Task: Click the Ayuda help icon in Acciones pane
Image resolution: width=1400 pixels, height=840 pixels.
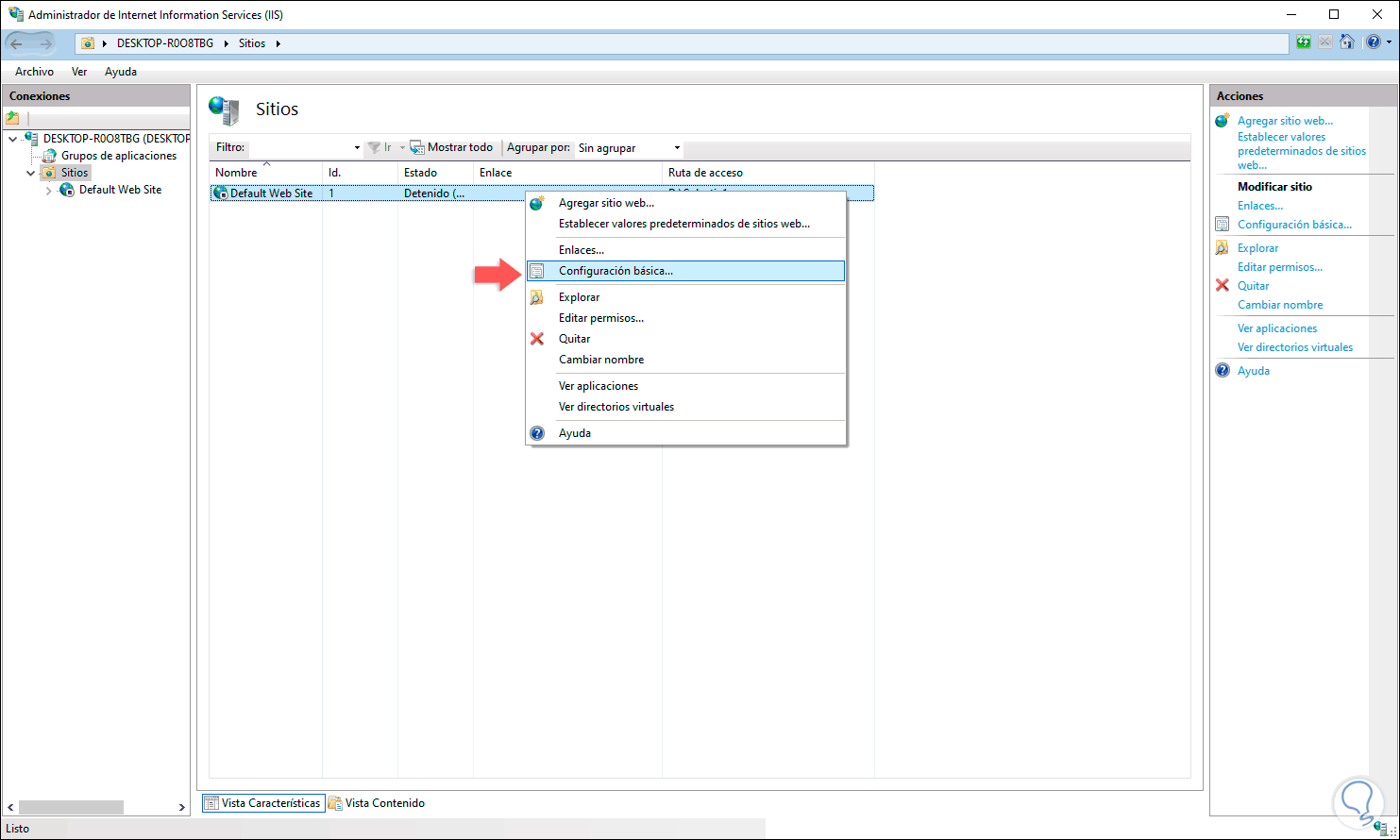Action: pos(1223,371)
